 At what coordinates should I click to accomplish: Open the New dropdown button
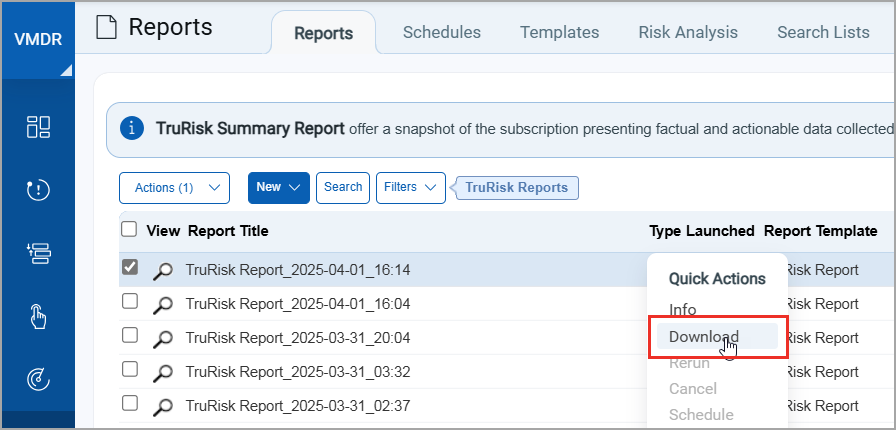pos(278,187)
